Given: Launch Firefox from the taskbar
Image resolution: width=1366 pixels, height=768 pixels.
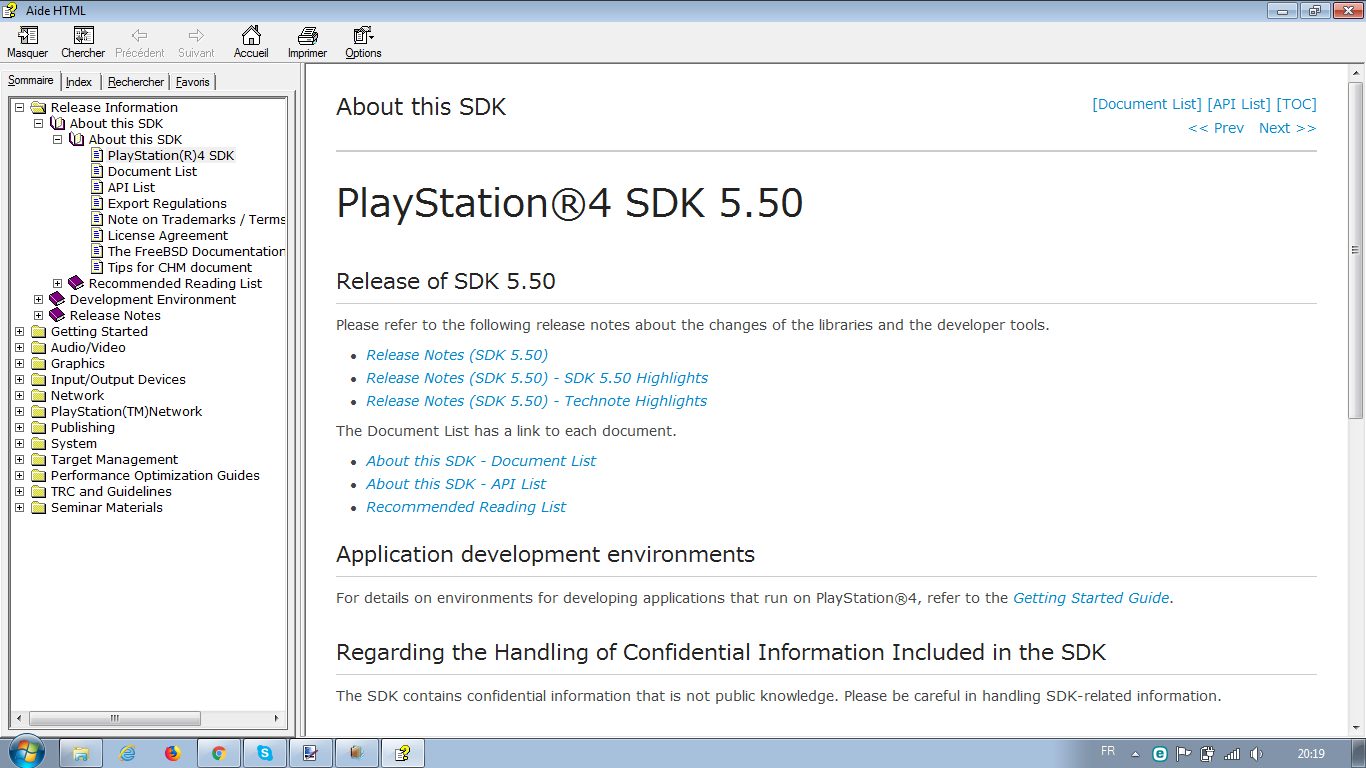Looking at the screenshot, I should coord(173,753).
